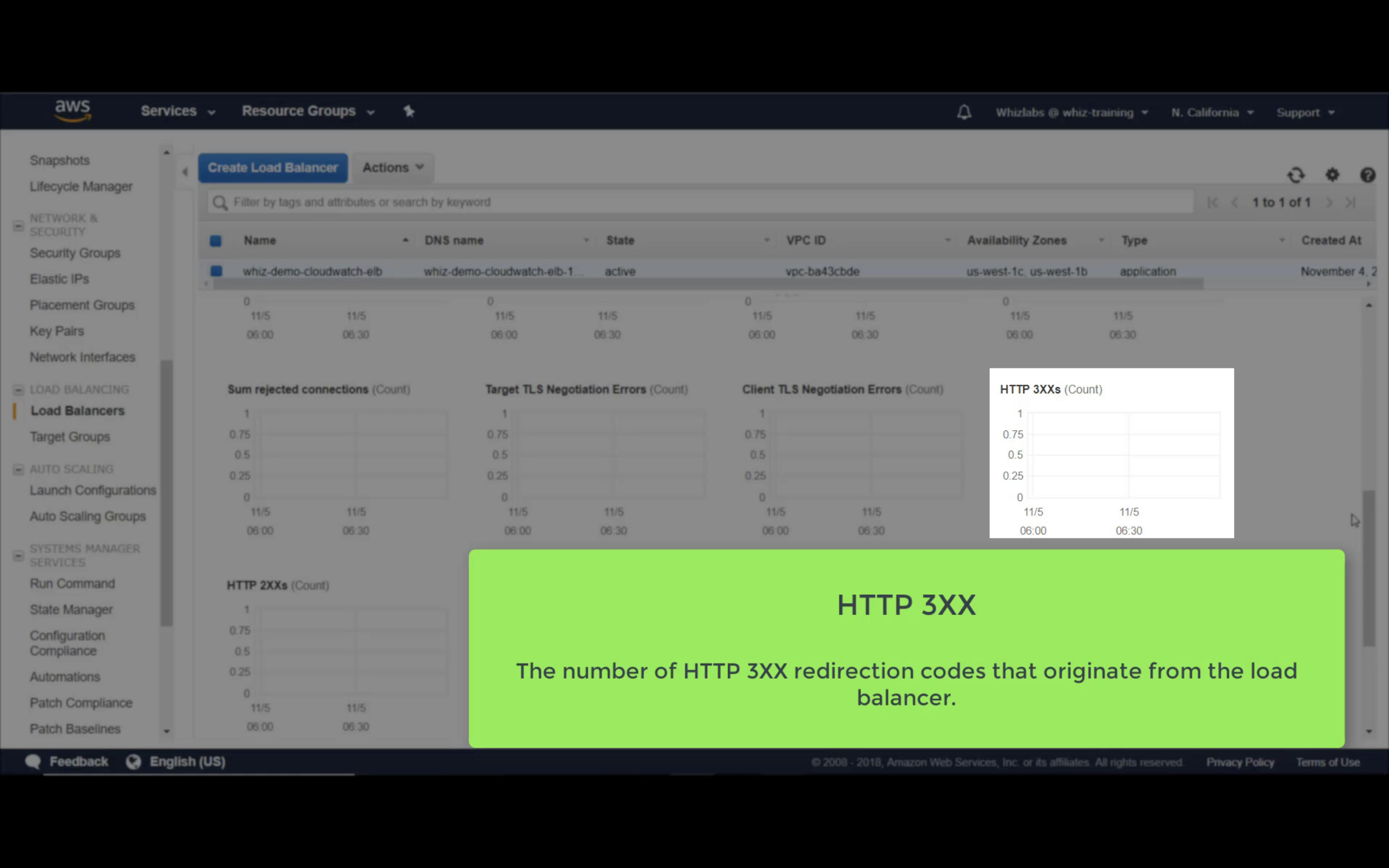Toggle checkbox for whiz-demo-cloudwatch-elb row

pos(216,271)
